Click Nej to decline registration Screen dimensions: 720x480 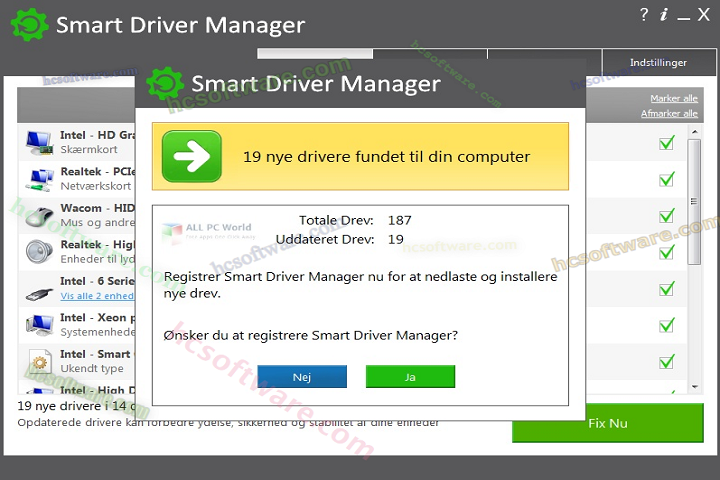302,377
